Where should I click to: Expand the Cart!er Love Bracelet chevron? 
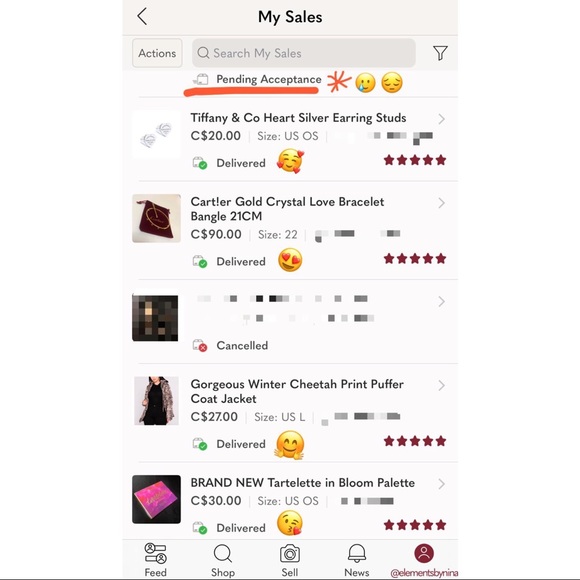pyautogui.click(x=441, y=203)
